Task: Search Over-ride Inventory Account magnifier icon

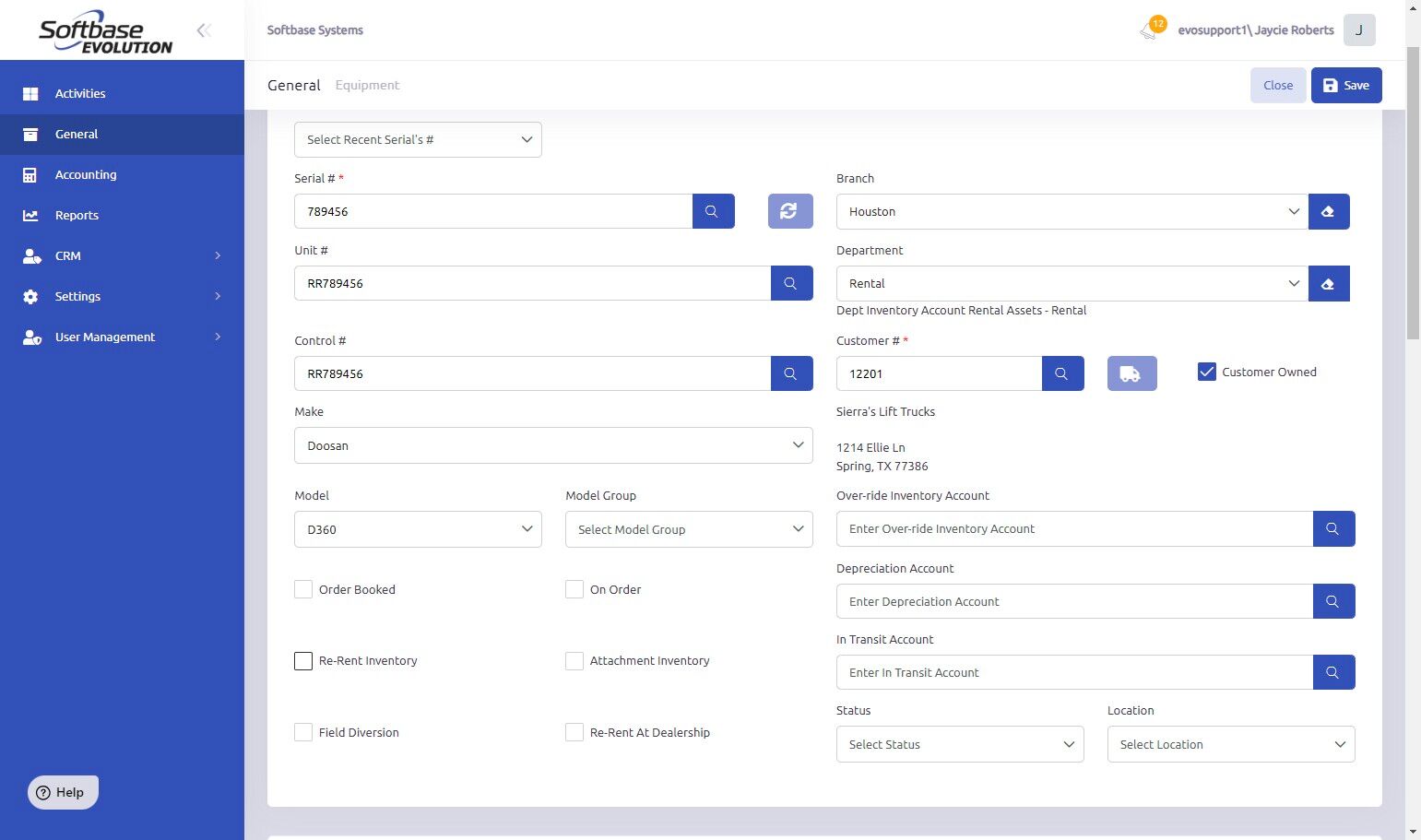Action: (1333, 528)
